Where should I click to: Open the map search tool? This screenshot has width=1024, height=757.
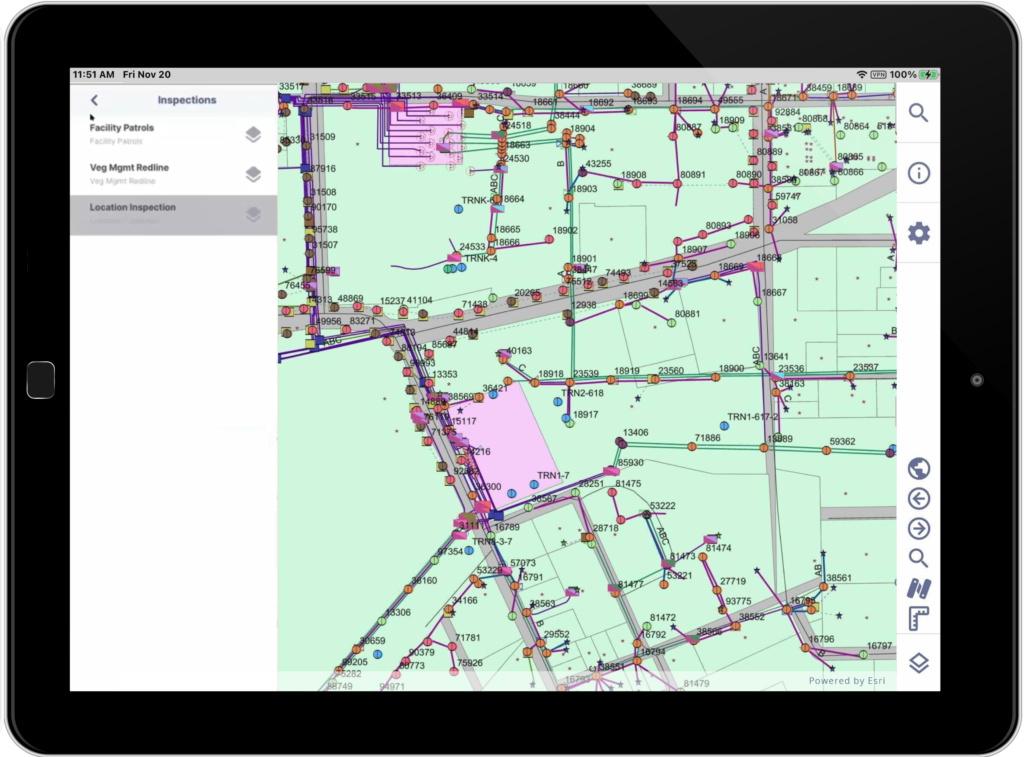[x=918, y=114]
